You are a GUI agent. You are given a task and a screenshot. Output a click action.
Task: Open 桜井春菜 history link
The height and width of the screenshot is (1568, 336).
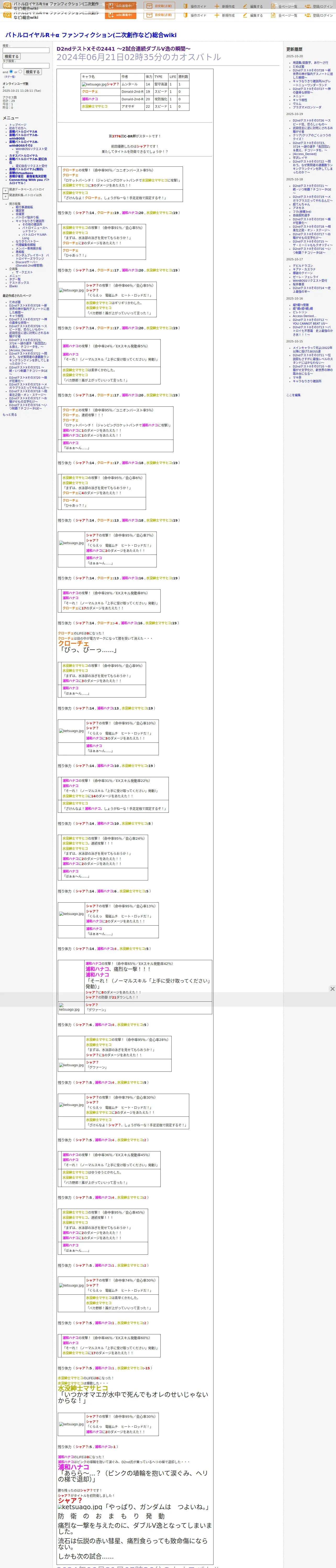coord(298,284)
